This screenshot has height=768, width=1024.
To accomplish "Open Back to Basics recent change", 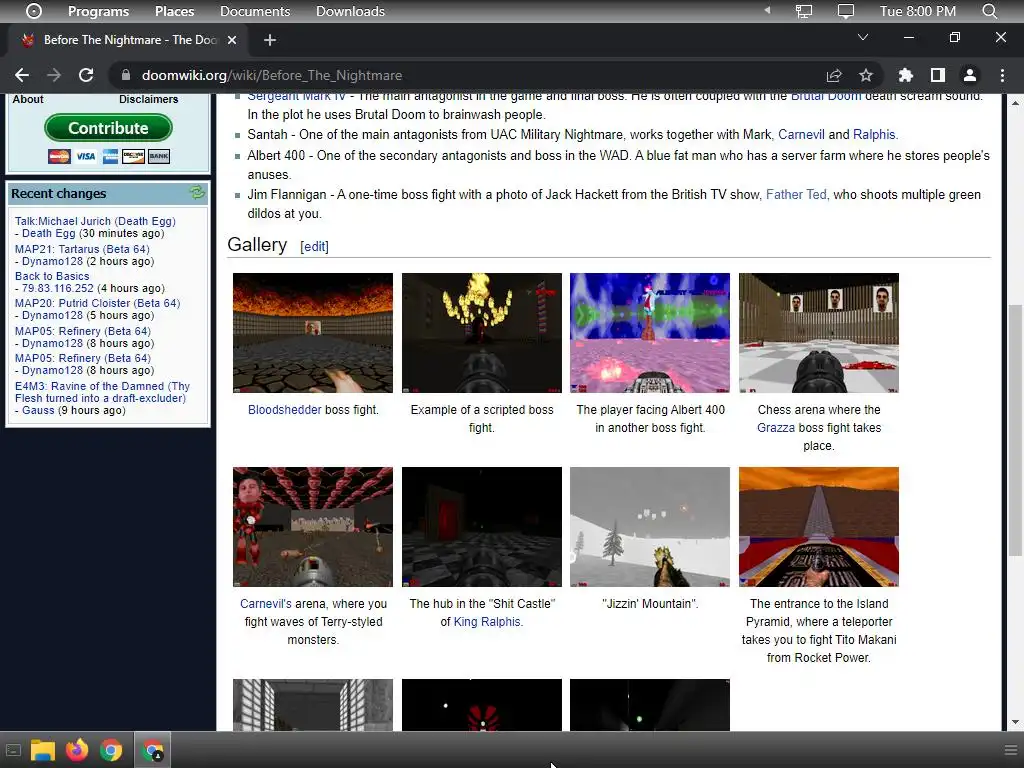I will [x=52, y=276].
